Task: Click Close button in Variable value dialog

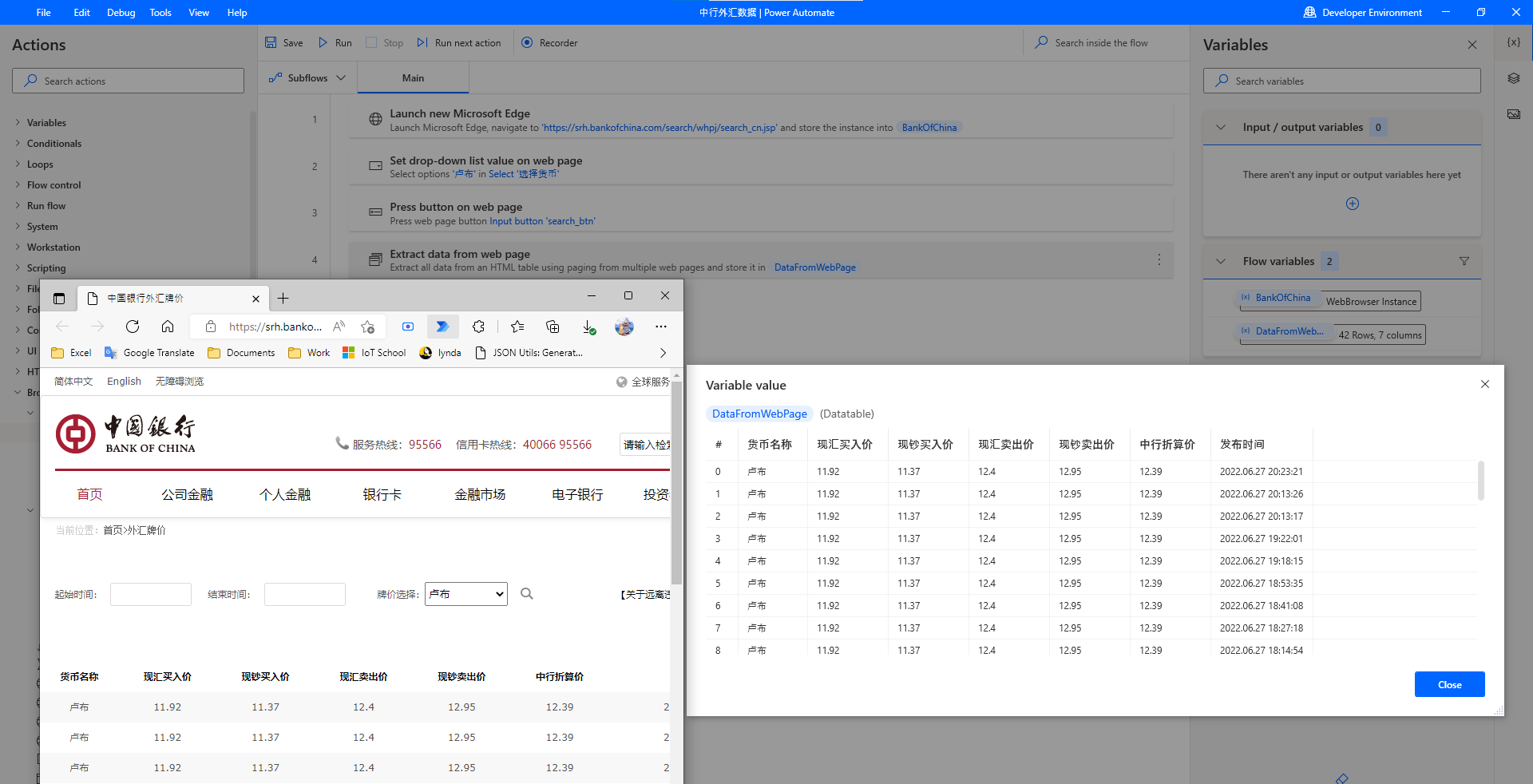Action: click(1449, 684)
